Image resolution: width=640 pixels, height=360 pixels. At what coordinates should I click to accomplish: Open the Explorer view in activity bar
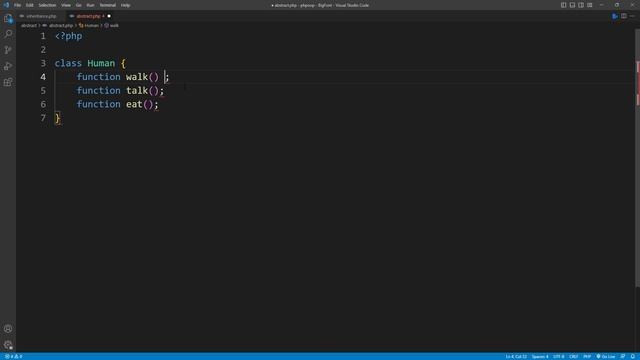tap(8, 18)
